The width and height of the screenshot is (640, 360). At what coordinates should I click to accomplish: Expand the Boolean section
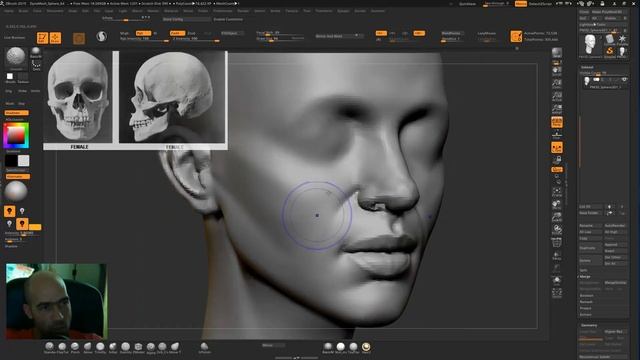pos(587,296)
